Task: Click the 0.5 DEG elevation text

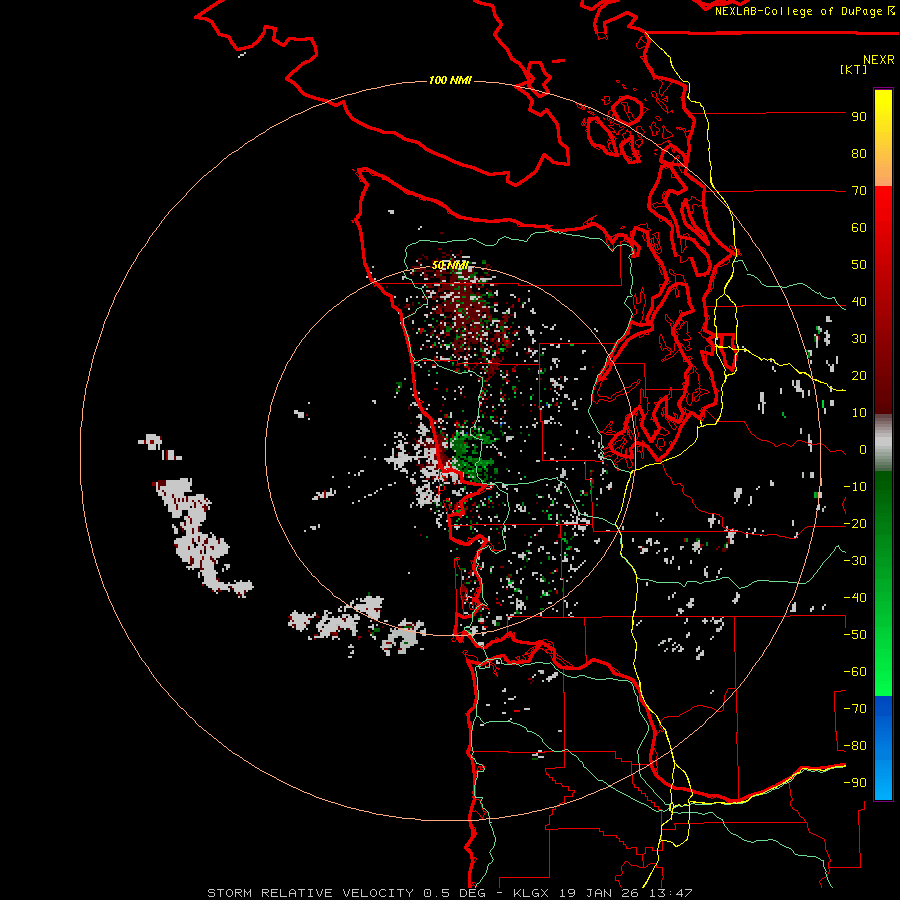Action: (x=455, y=893)
